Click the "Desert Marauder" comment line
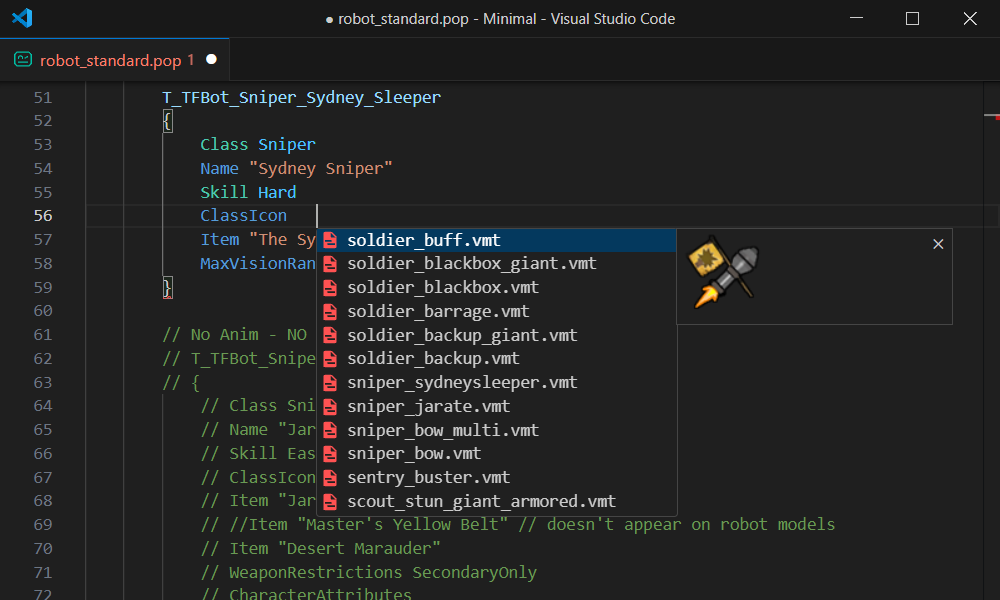 click(321, 548)
